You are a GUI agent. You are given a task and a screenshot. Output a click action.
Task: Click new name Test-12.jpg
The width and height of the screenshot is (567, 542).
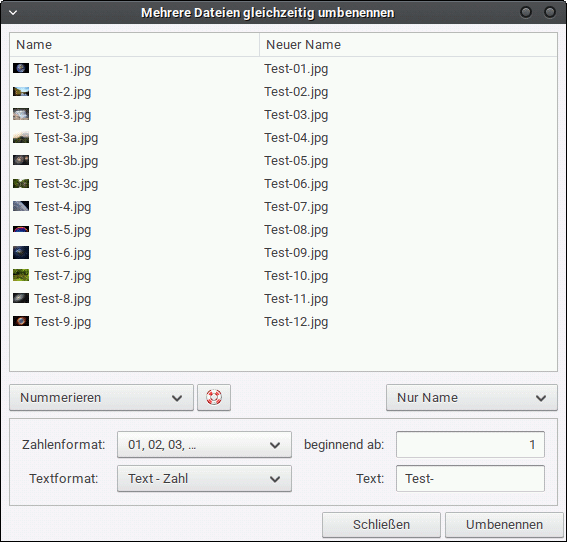click(296, 321)
